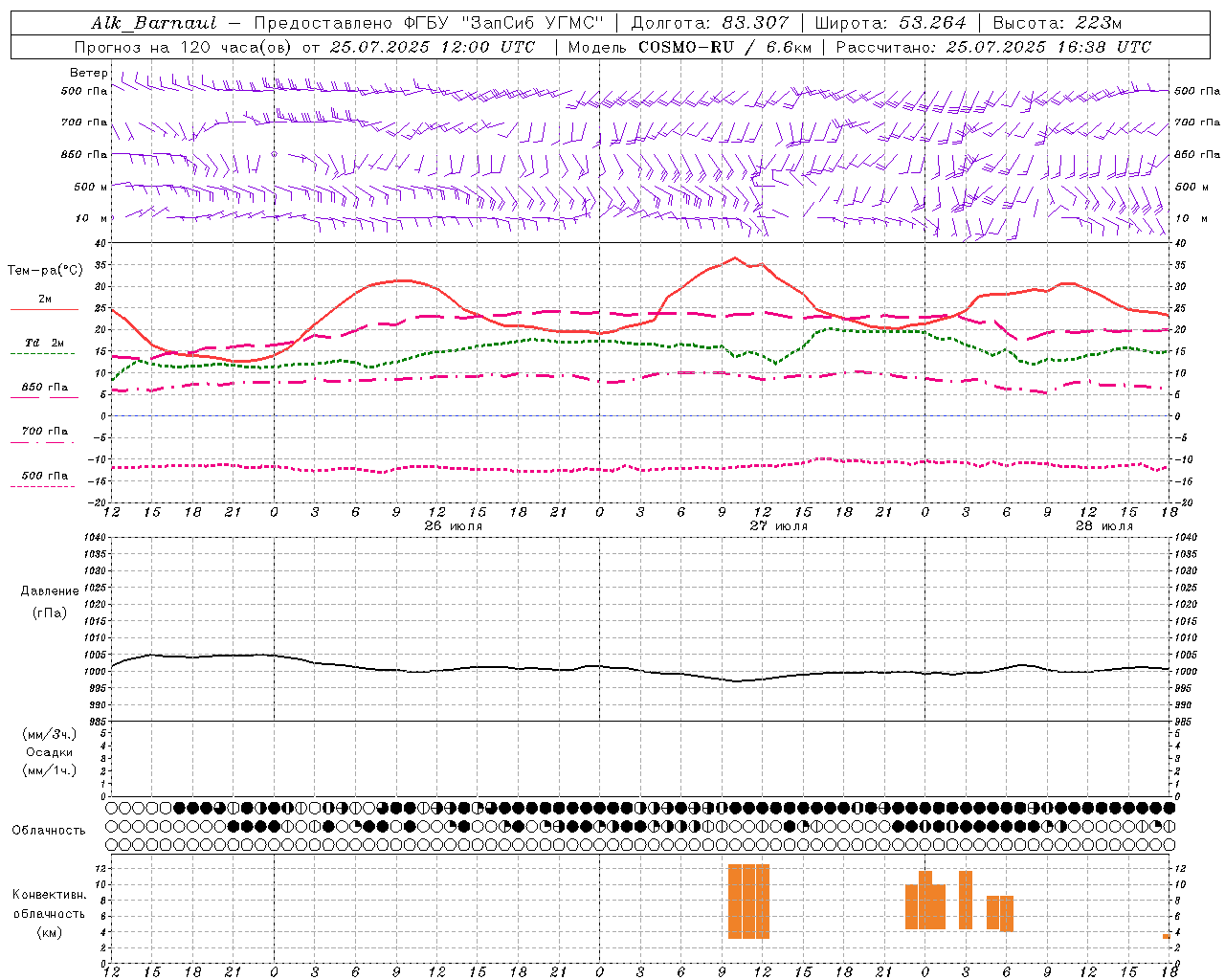Click the '26 июля' date label
This screenshot has height=980, width=1225.
454,526
